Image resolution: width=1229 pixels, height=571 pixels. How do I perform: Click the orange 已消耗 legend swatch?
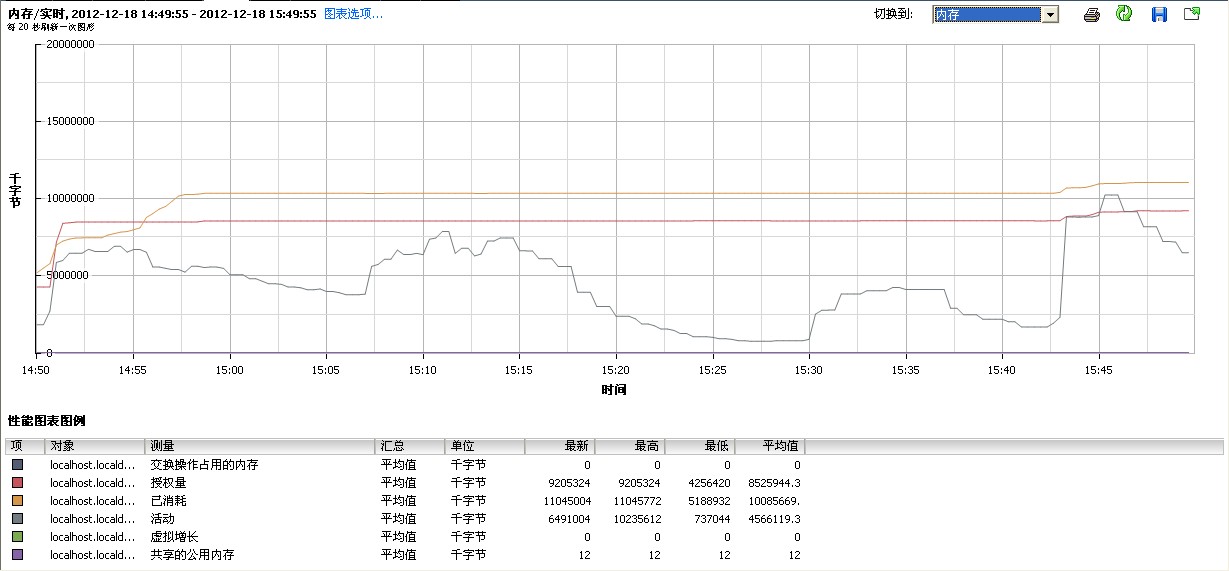pyautogui.click(x=18, y=501)
